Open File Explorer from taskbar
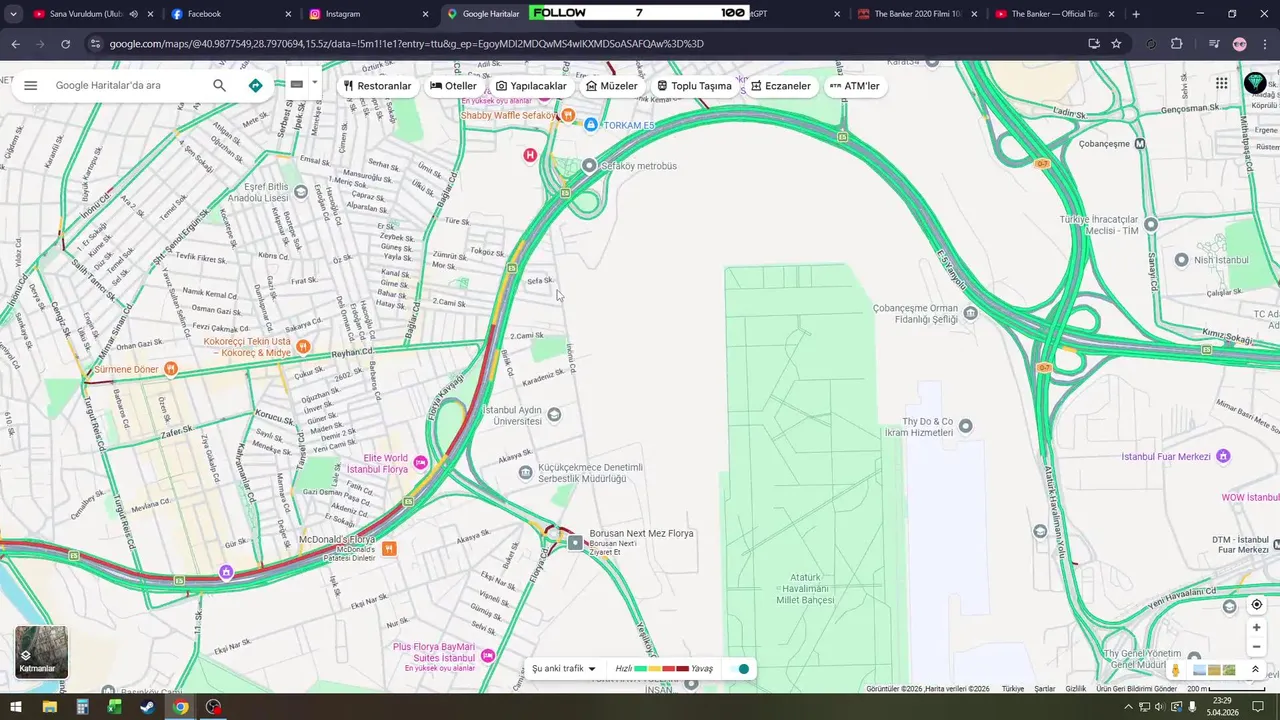The height and width of the screenshot is (720, 1280). pos(50,707)
